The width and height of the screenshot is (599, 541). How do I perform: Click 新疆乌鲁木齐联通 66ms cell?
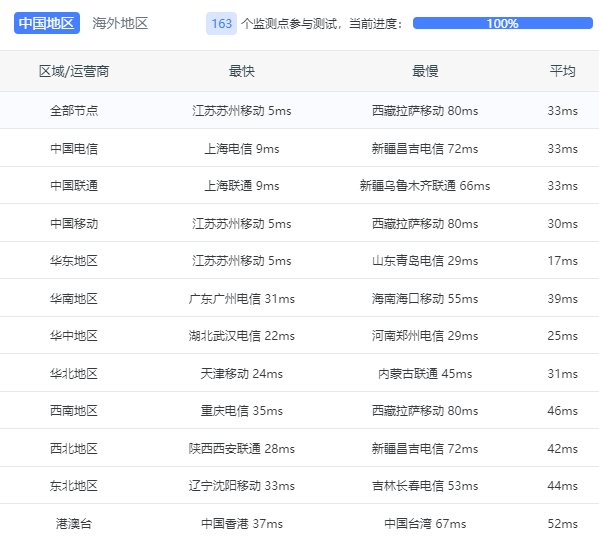click(x=425, y=186)
